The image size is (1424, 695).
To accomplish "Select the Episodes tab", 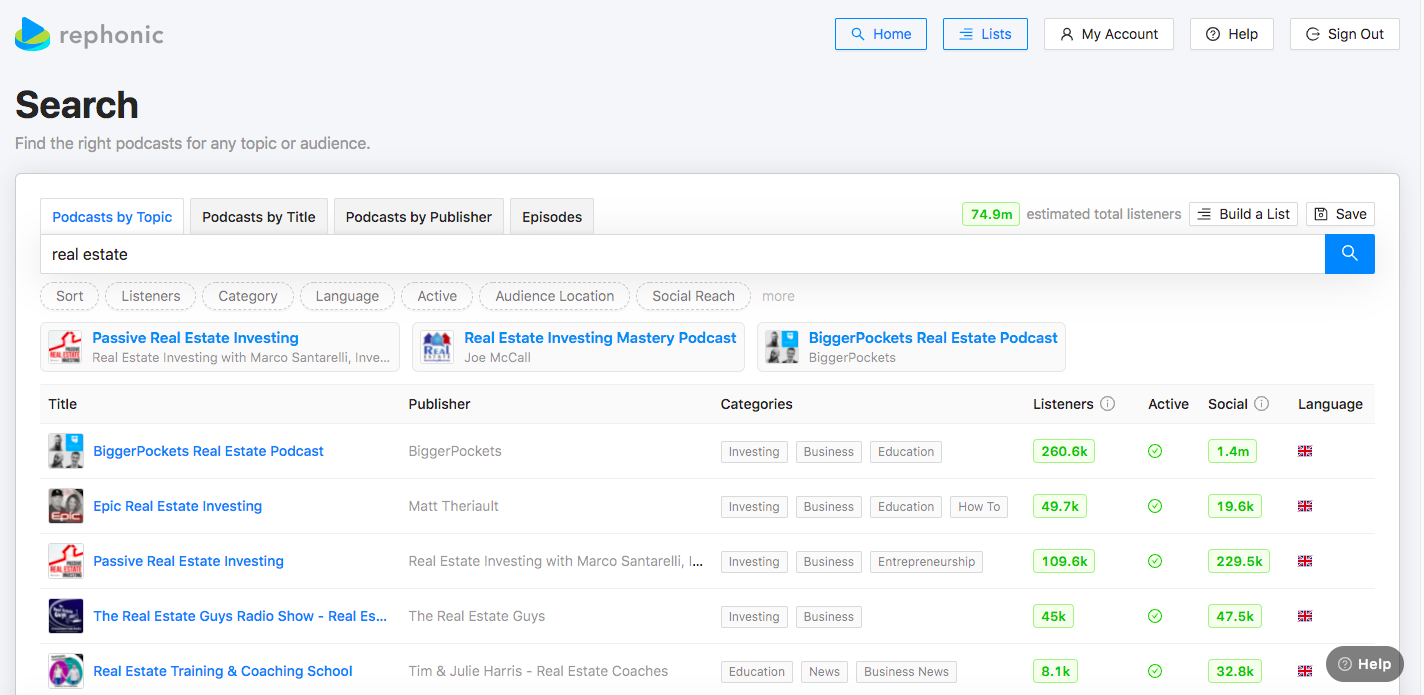I will coord(552,217).
